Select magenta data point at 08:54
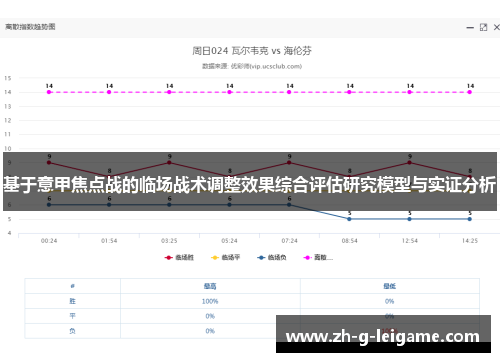This screenshot has width=500, height=362. coord(349,92)
